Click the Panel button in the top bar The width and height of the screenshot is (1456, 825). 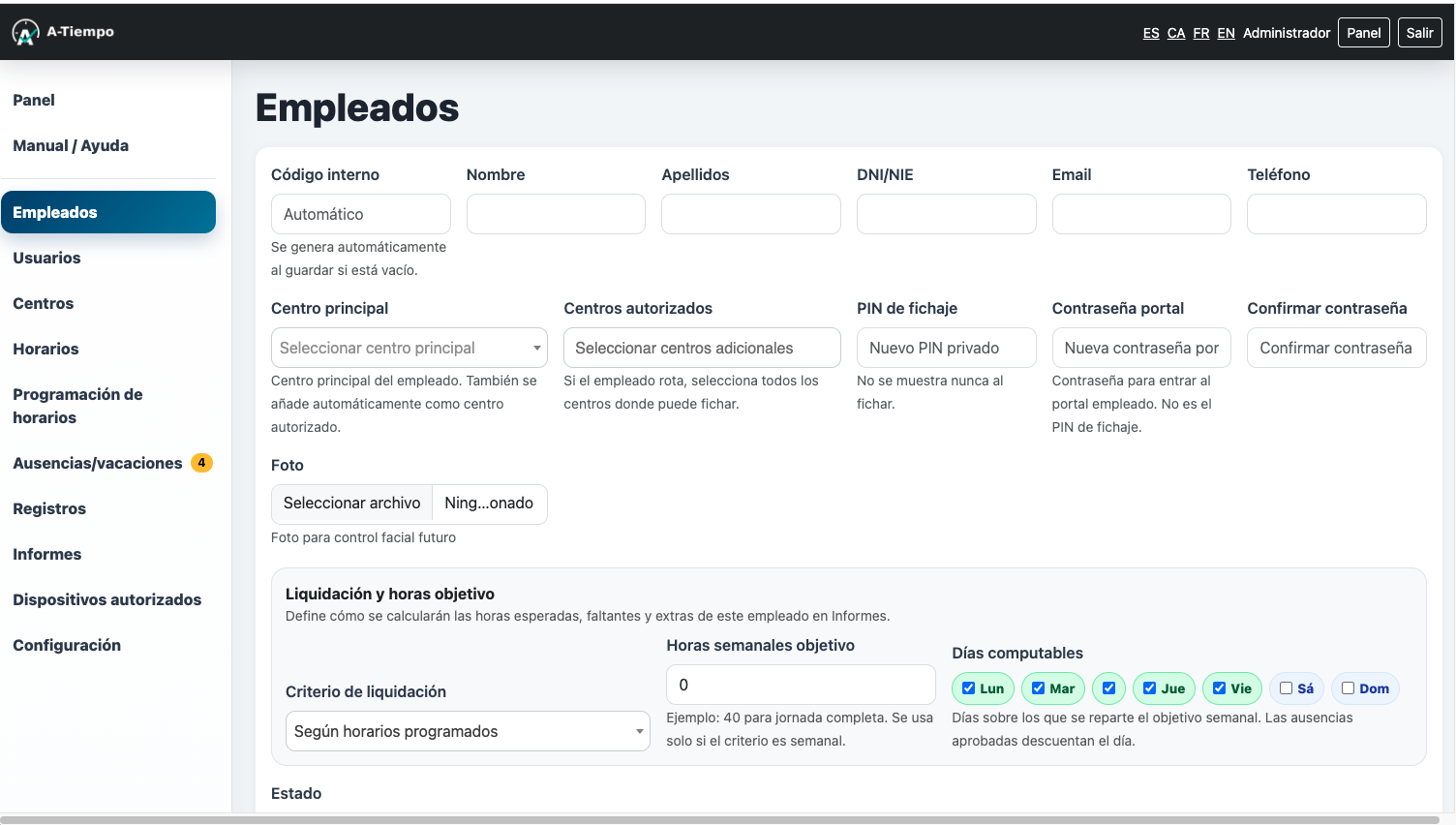coord(1364,33)
